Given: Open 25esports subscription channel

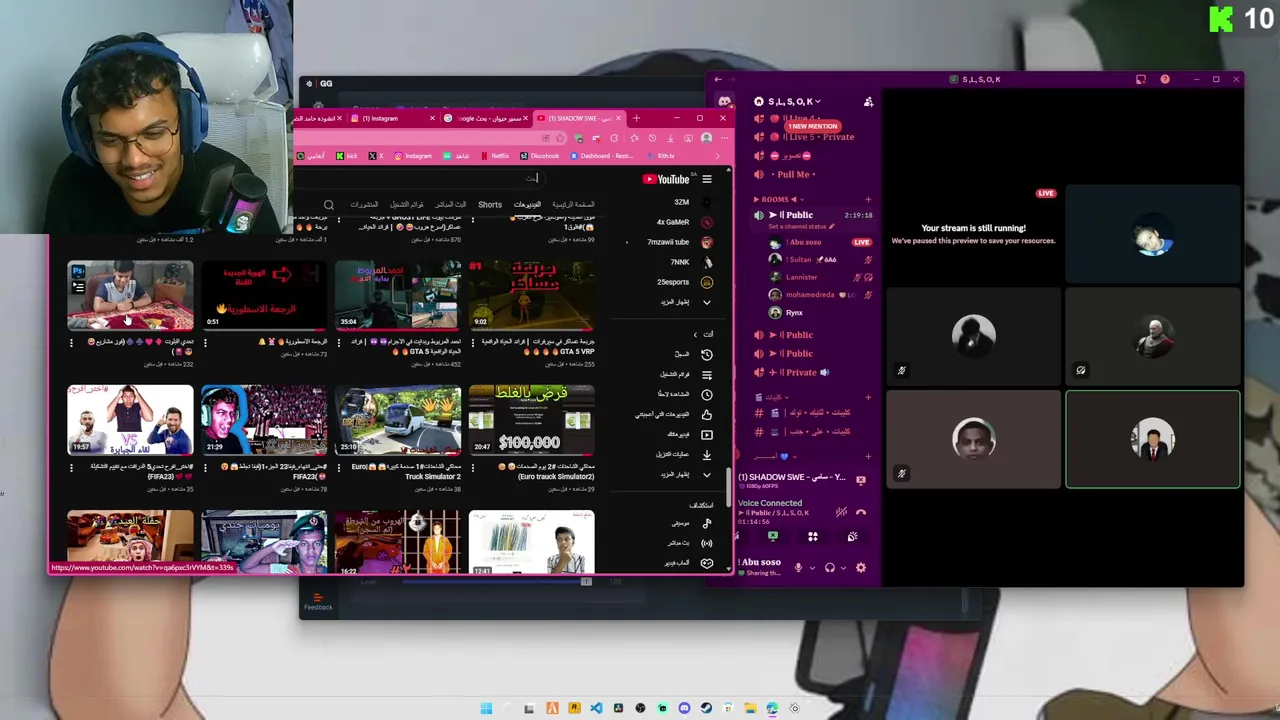Looking at the screenshot, I should tap(684, 282).
